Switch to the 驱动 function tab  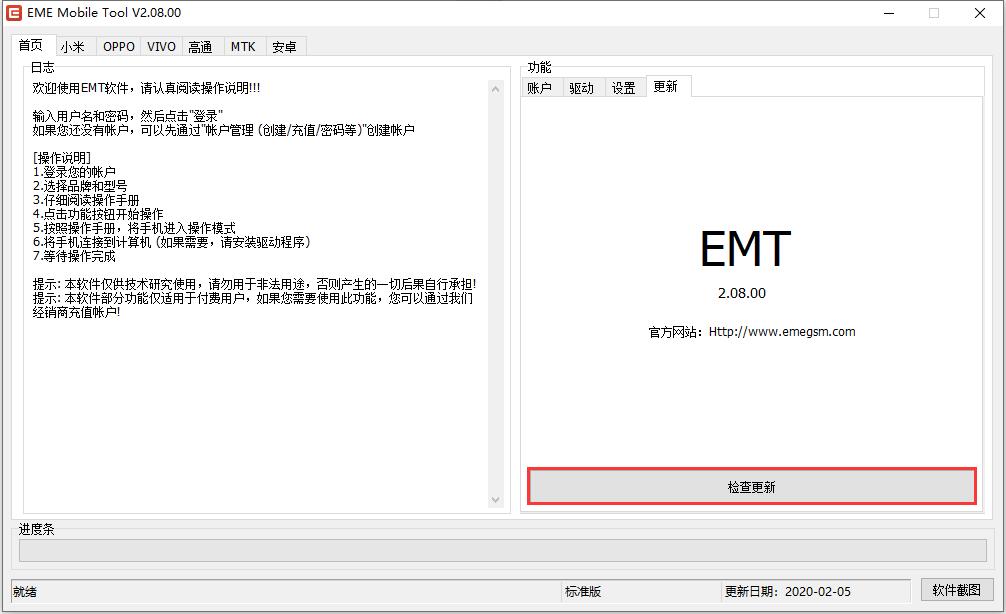[581, 88]
